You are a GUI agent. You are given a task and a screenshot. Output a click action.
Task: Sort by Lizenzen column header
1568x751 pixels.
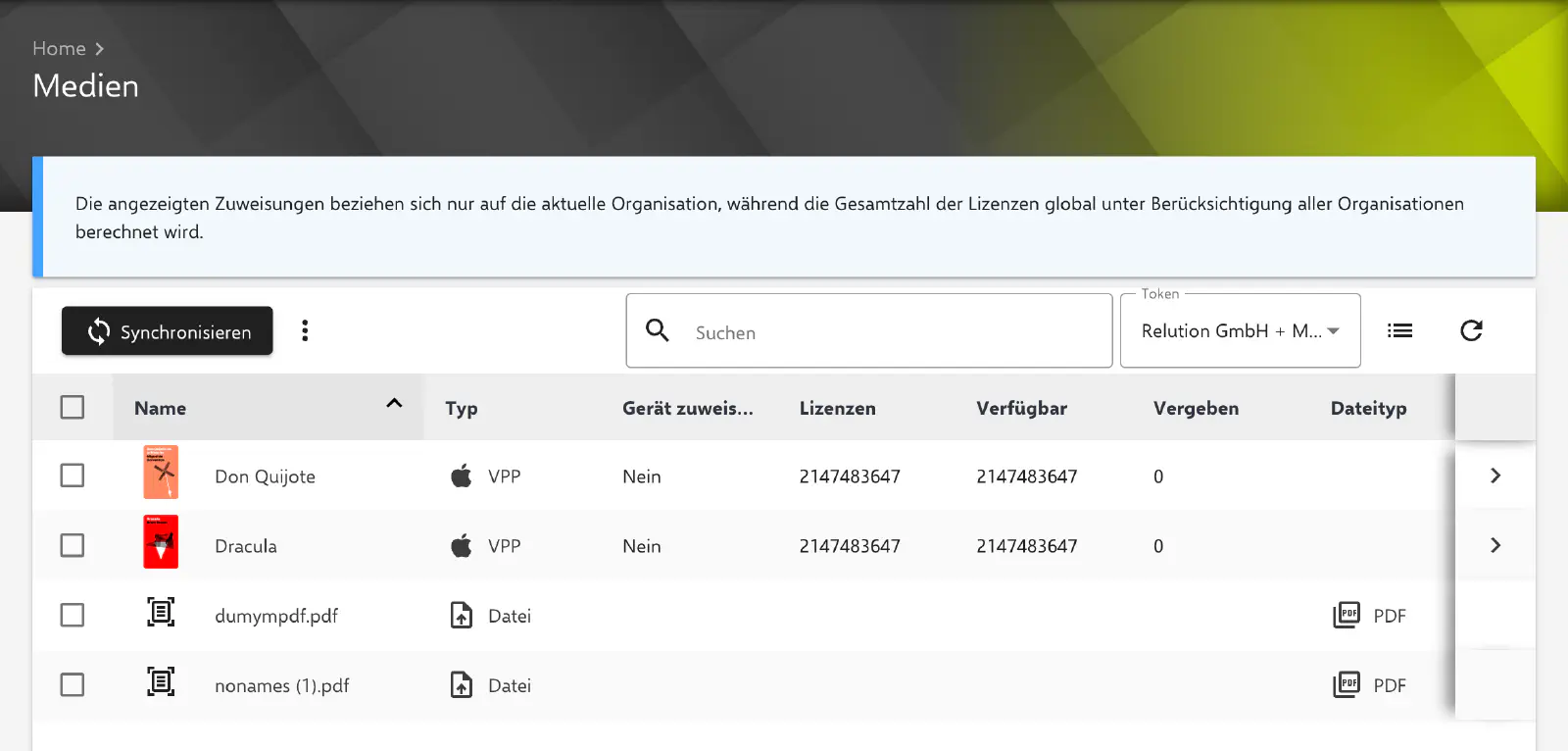(x=837, y=408)
